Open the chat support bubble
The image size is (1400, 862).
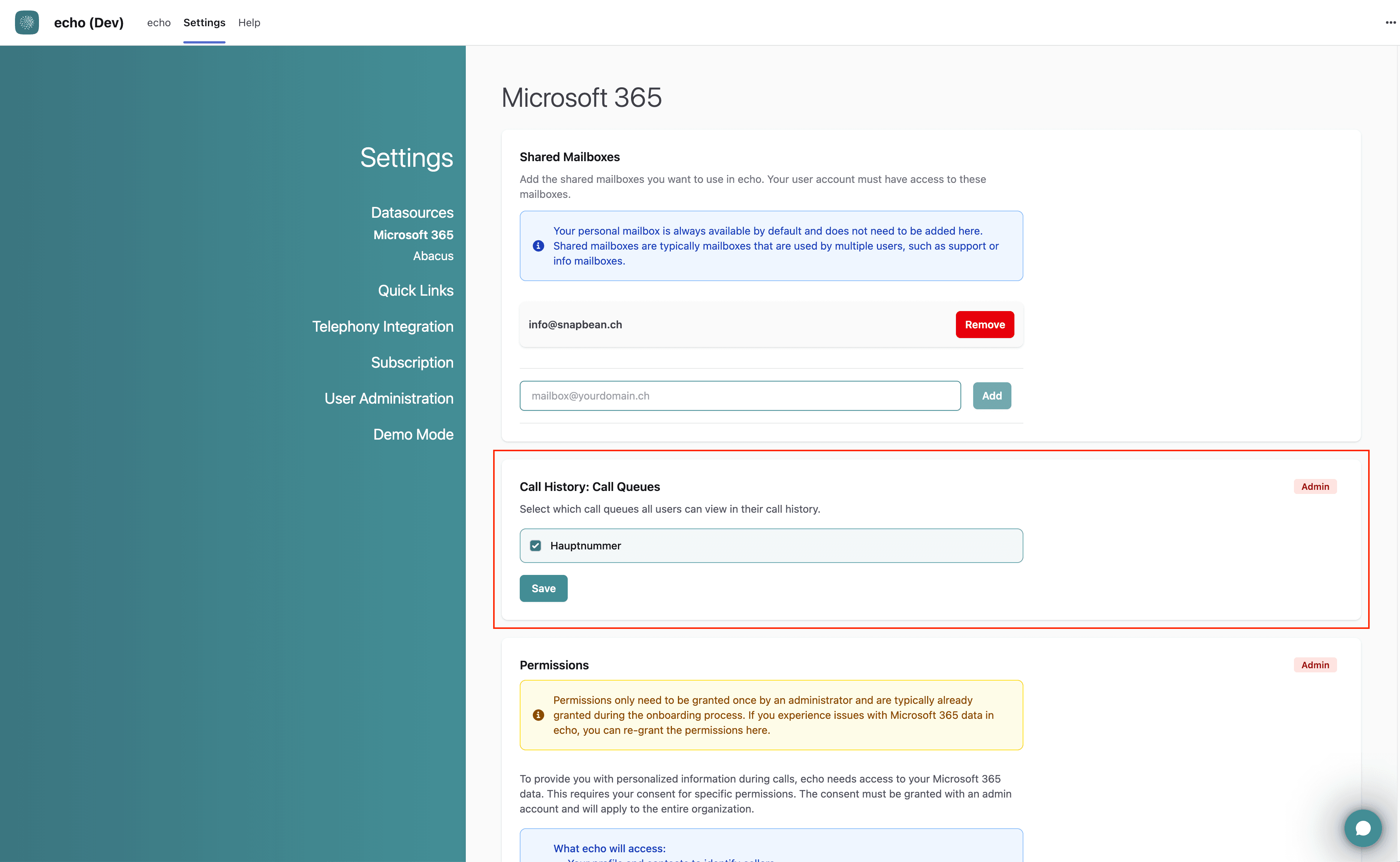pos(1363,828)
